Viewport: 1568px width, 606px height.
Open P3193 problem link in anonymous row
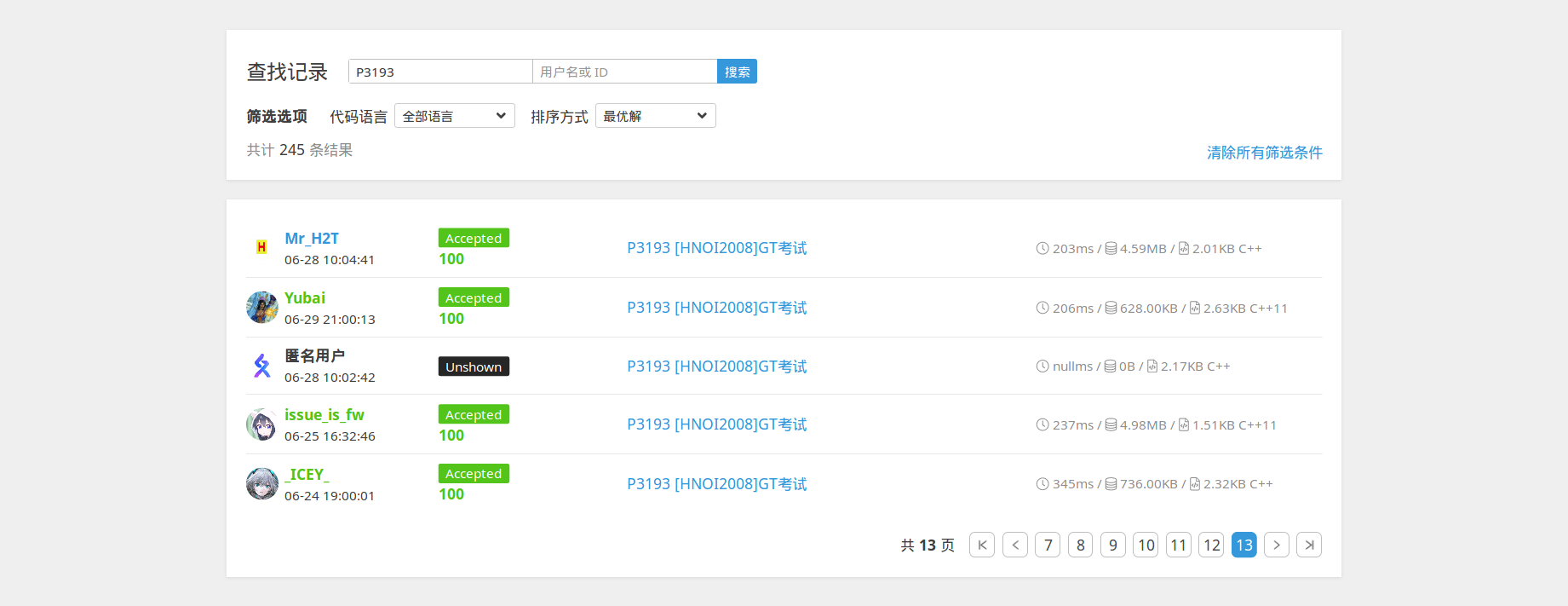coord(717,366)
